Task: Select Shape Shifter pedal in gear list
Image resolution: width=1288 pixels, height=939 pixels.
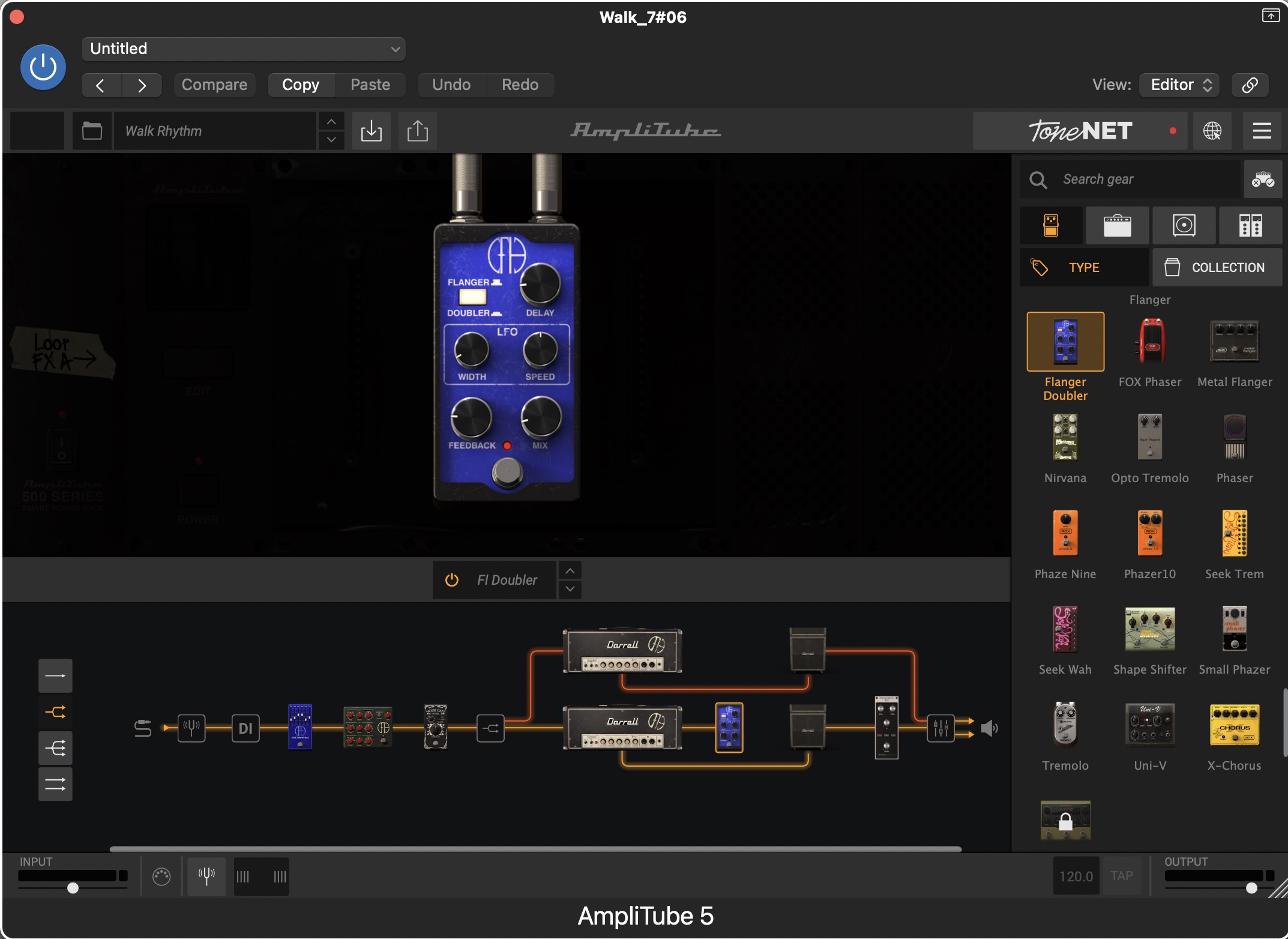Action: pos(1150,629)
